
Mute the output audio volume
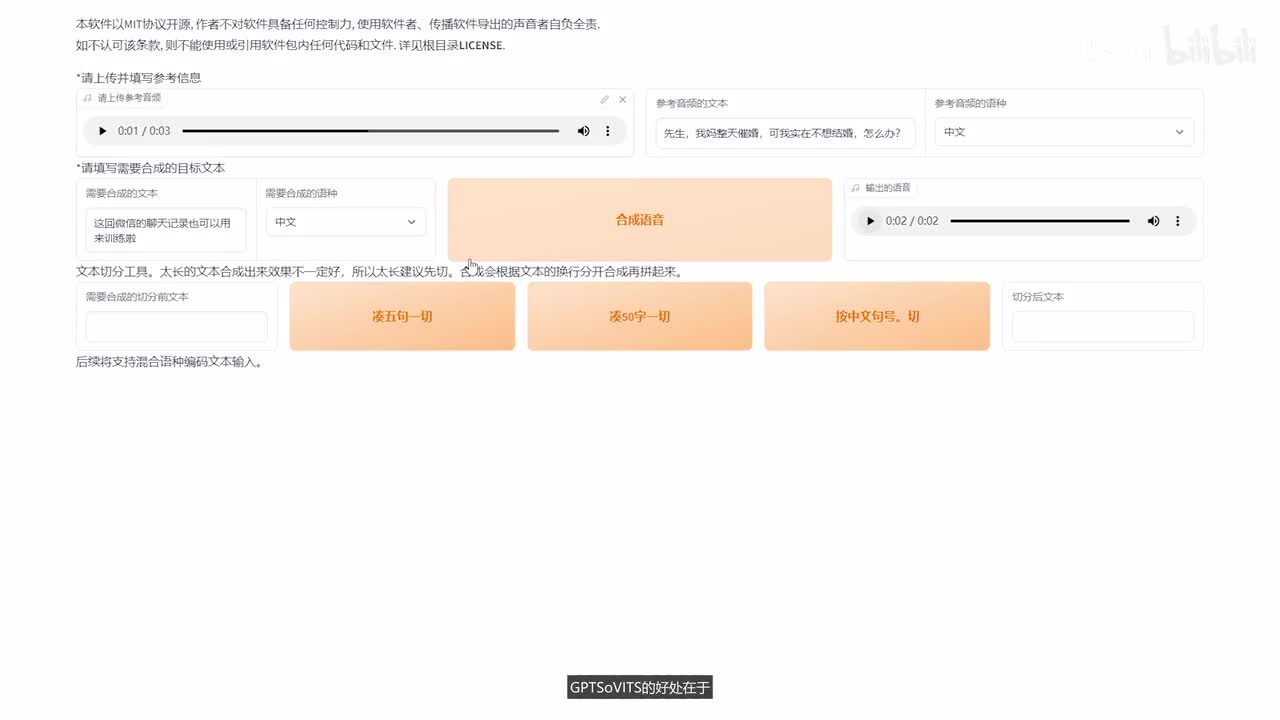coord(1153,221)
